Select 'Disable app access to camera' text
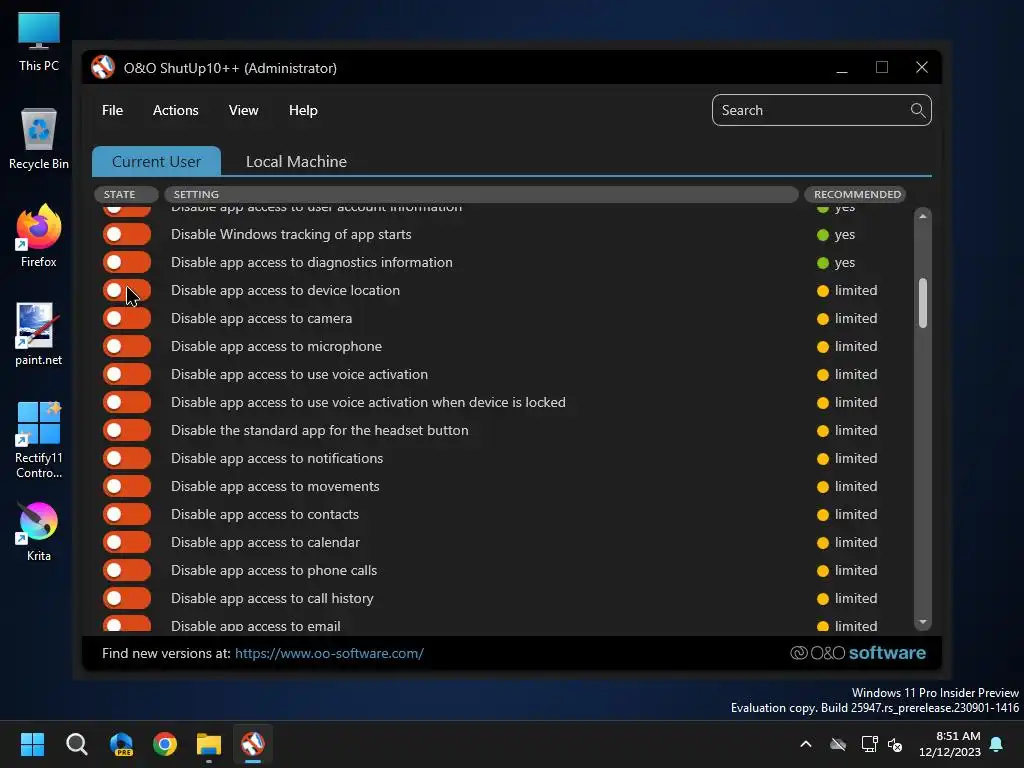Screen dimensions: 1024x768 (261, 319)
